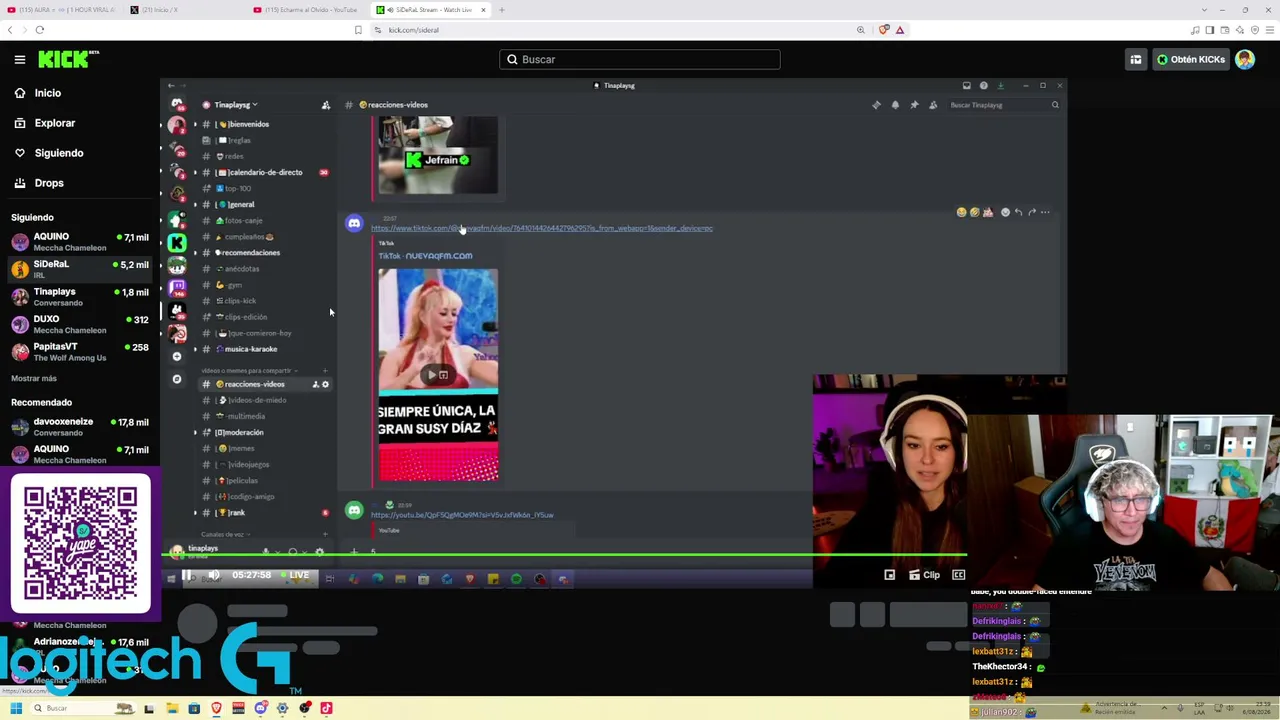Expand the calendario-de-directo channel arrow

tap(195, 172)
